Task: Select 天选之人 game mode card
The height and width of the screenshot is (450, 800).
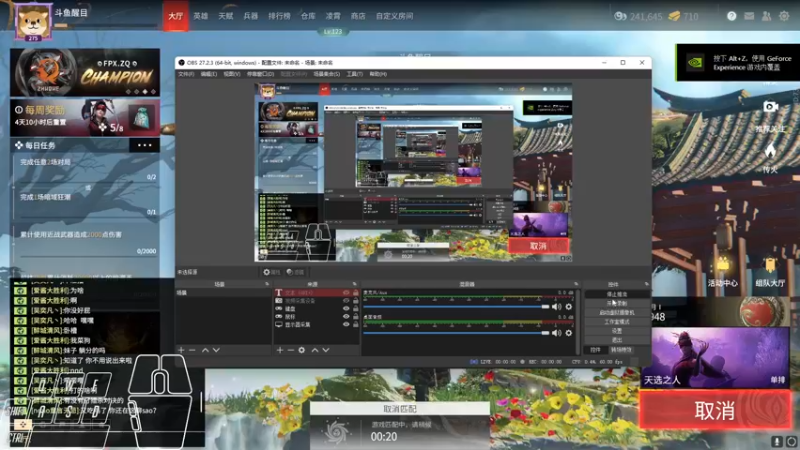Action: click(x=716, y=358)
